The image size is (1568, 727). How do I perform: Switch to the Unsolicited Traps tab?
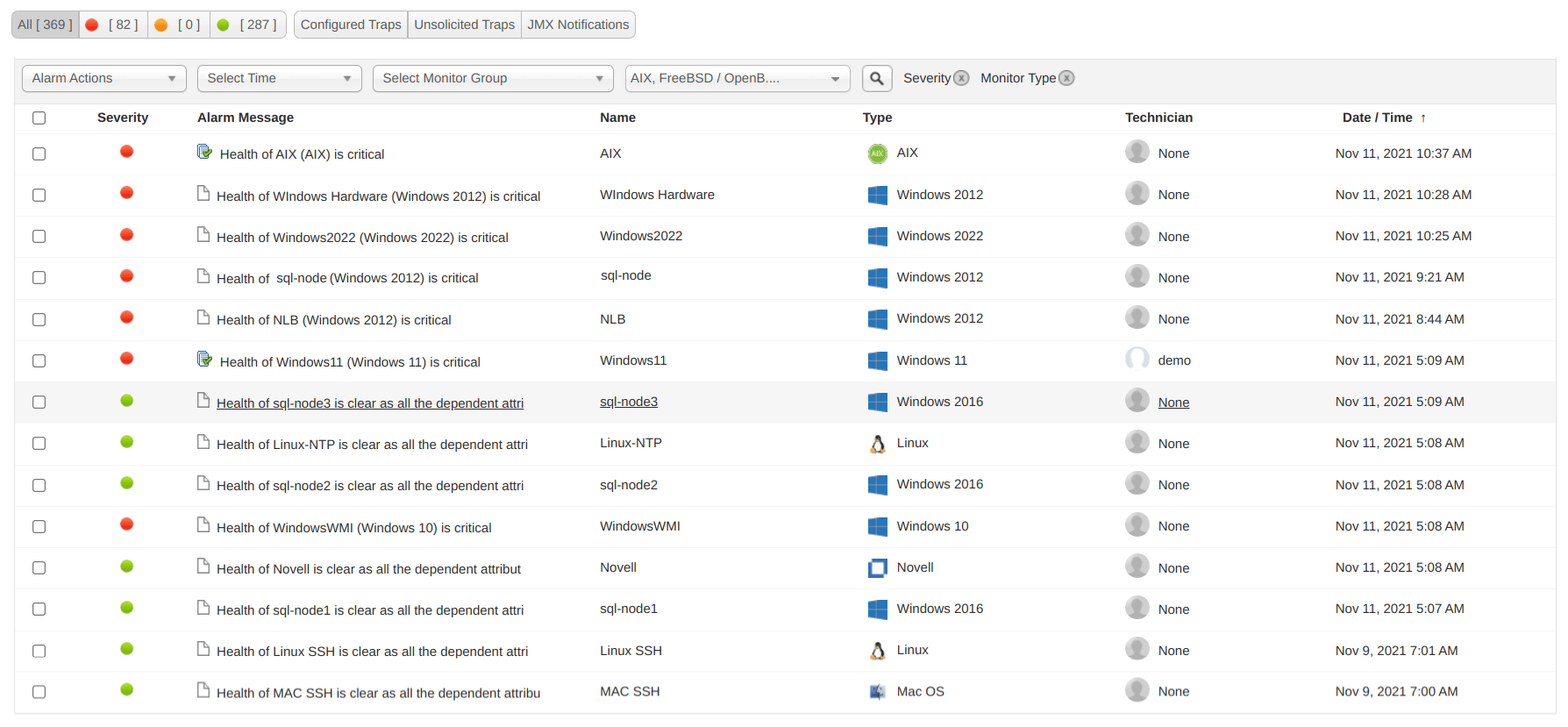[464, 25]
